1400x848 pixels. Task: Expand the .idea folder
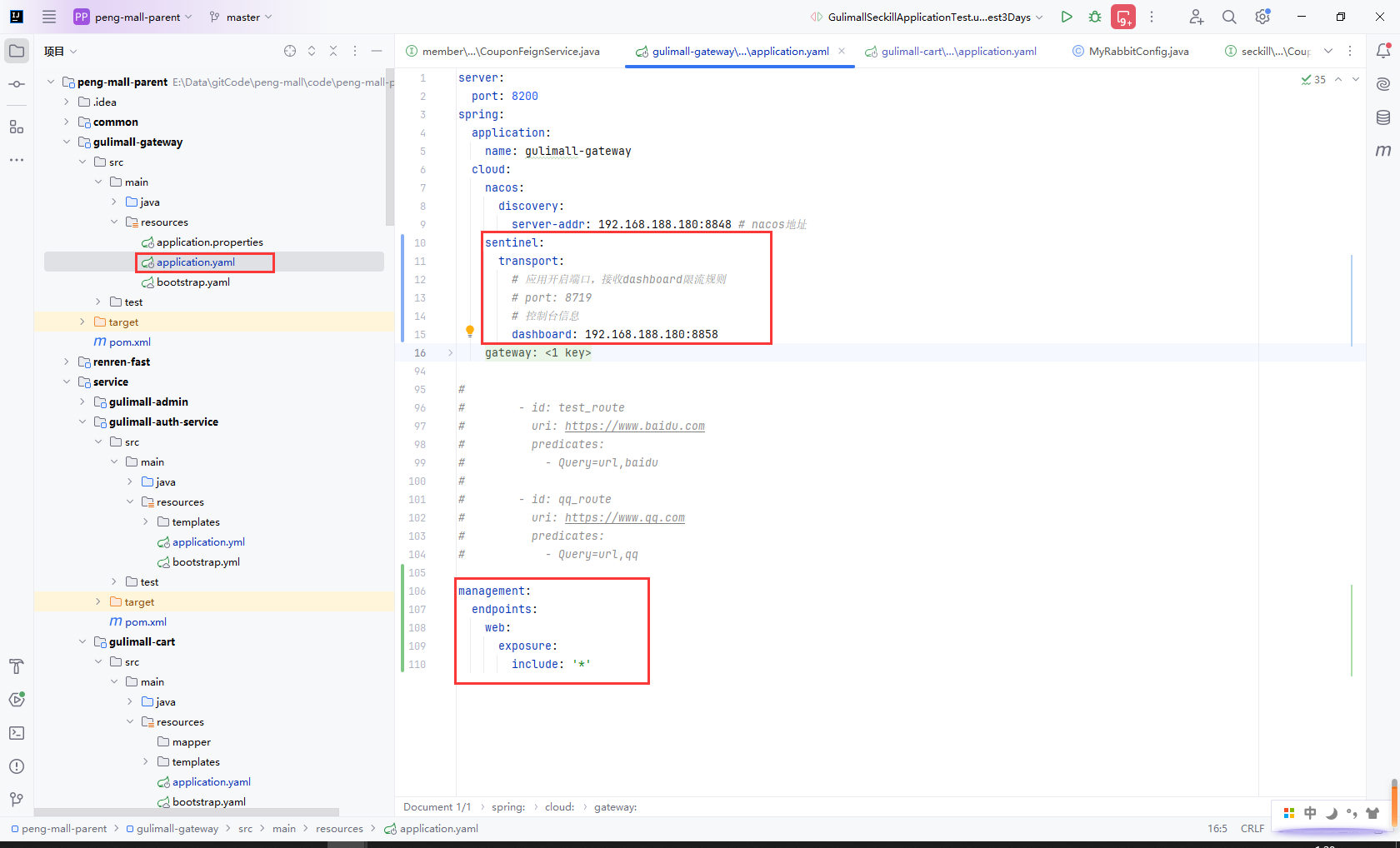click(67, 102)
